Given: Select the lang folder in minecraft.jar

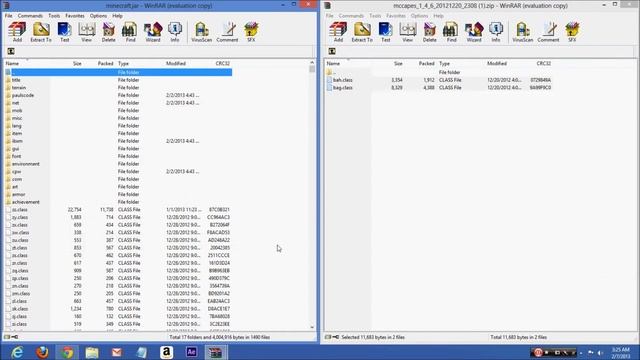Looking at the screenshot, I should [x=17, y=126].
